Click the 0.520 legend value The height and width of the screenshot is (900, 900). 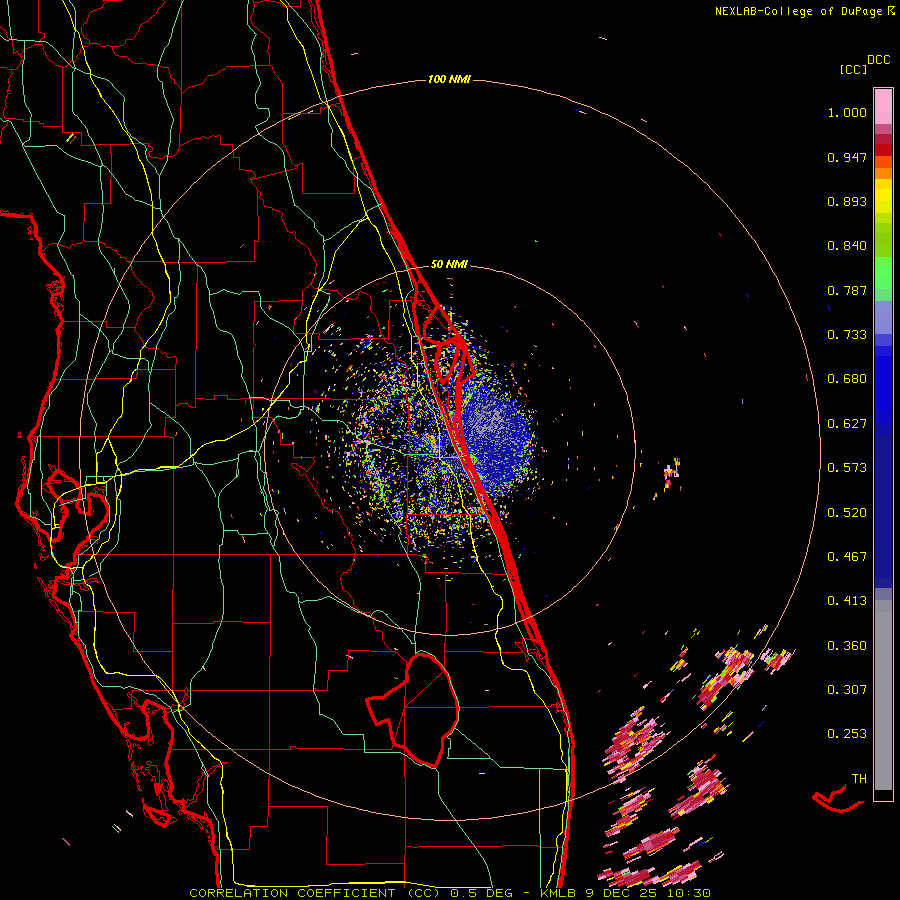coord(847,513)
